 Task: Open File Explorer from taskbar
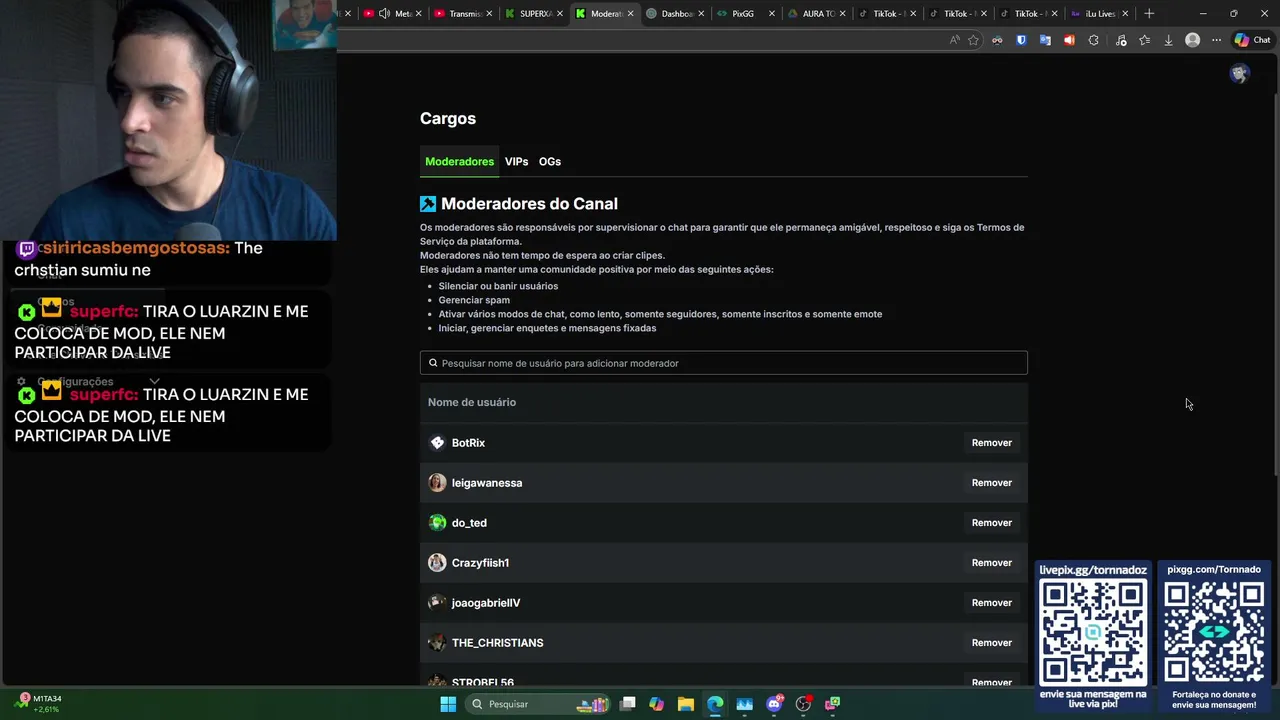[685, 704]
